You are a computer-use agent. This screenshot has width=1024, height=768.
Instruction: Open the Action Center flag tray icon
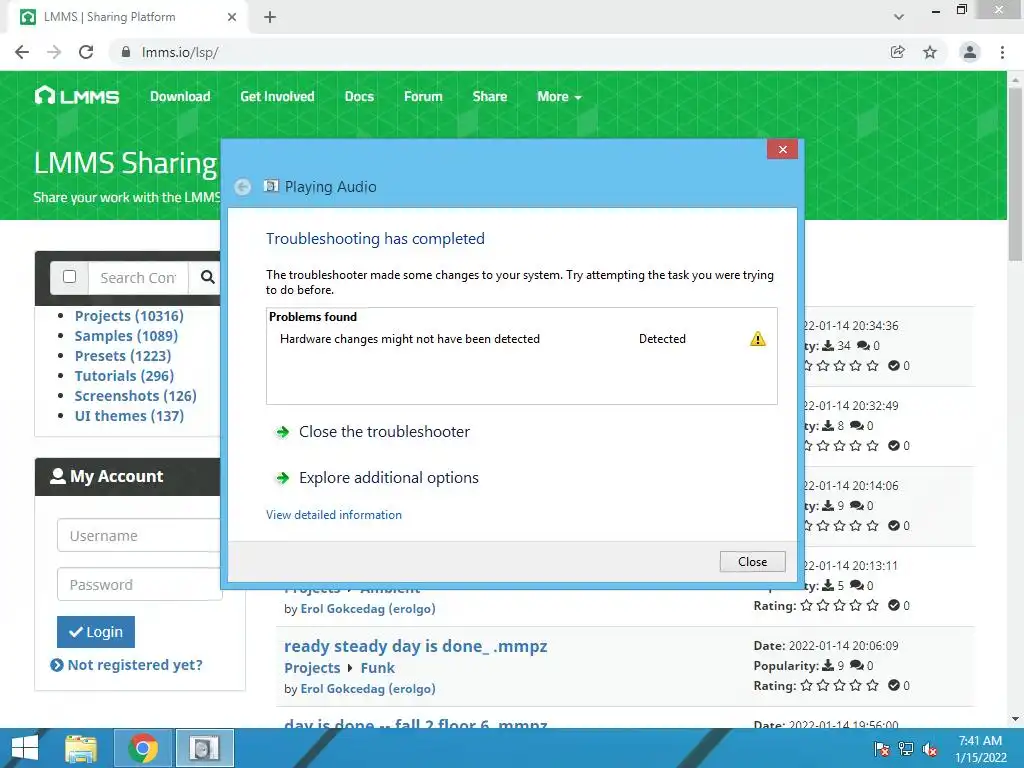pyautogui.click(x=882, y=749)
